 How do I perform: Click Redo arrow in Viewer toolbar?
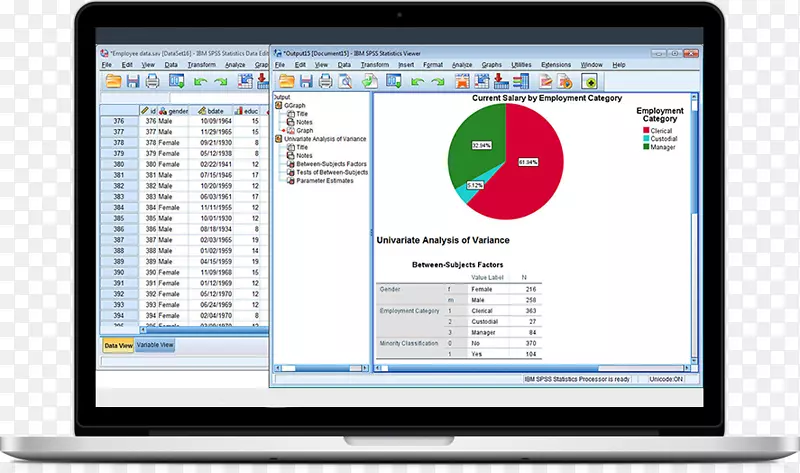point(437,82)
